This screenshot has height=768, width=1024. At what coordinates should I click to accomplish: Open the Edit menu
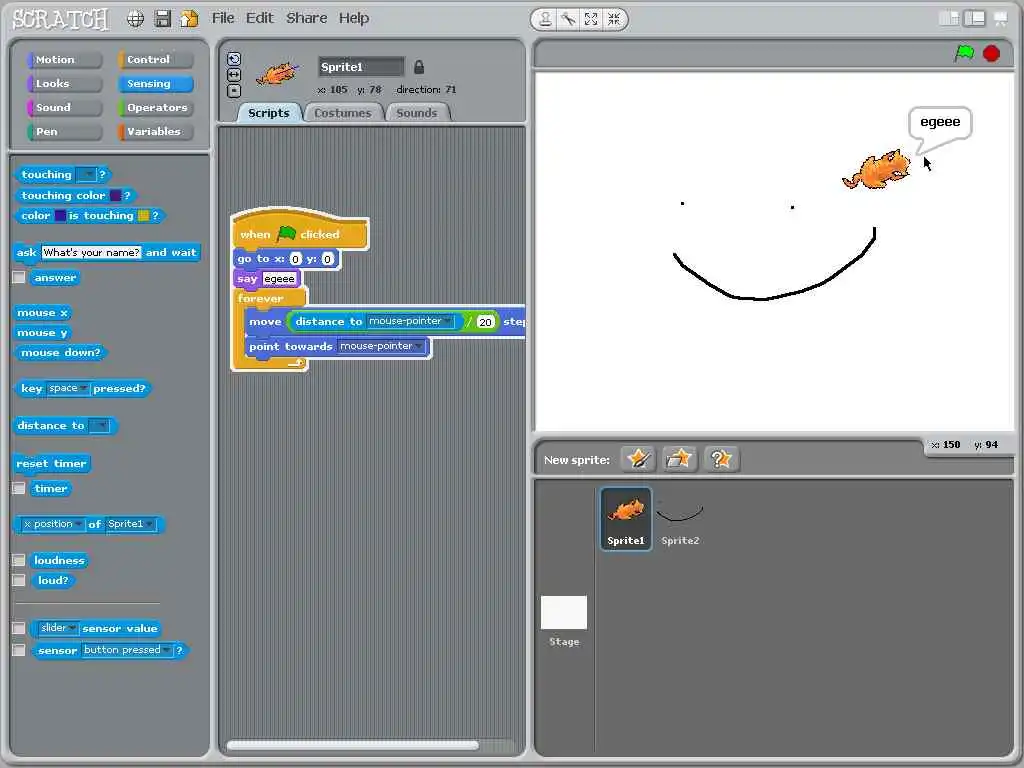coord(259,18)
